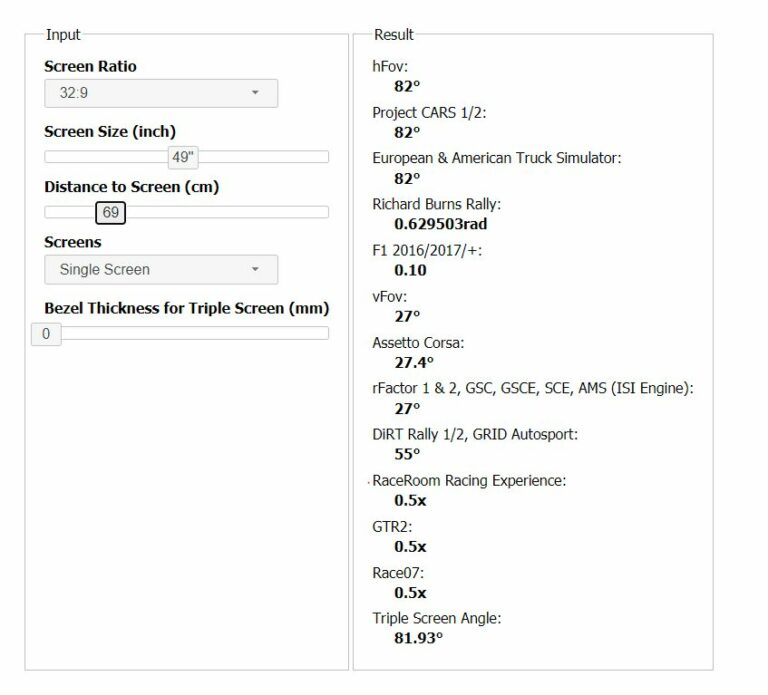This screenshot has width=768, height=695.
Task: Click the Input panel heading
Action: point(63,35)
